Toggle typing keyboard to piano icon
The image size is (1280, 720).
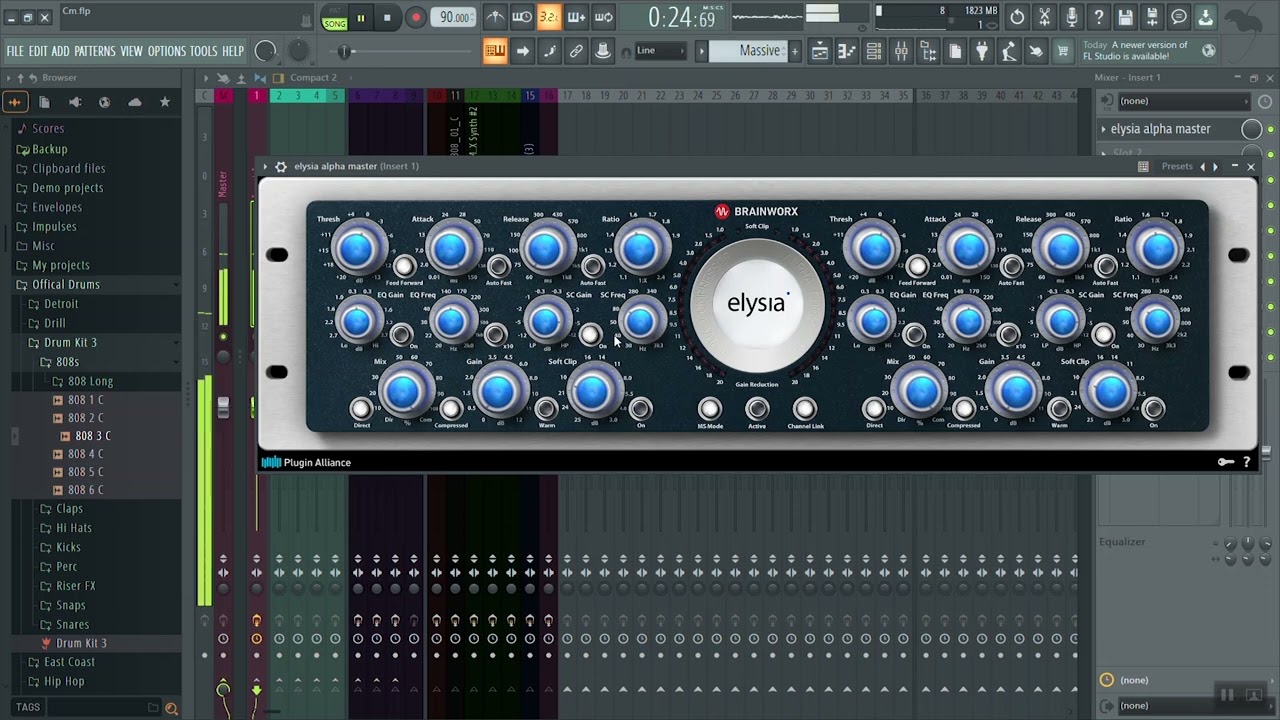tap(495, 51)
